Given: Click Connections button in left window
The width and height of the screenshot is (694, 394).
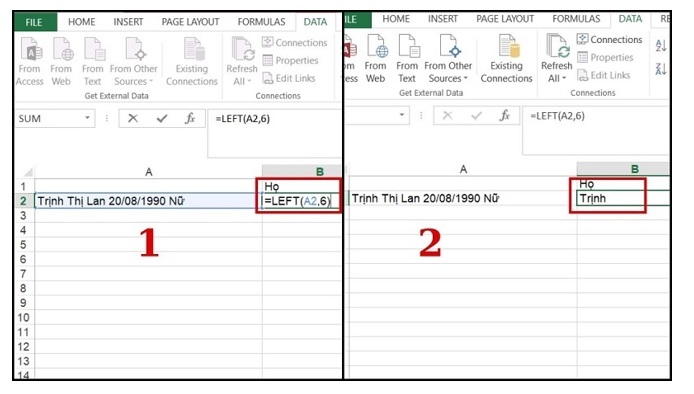Looking at the screenshot, I should pos(295,42).
